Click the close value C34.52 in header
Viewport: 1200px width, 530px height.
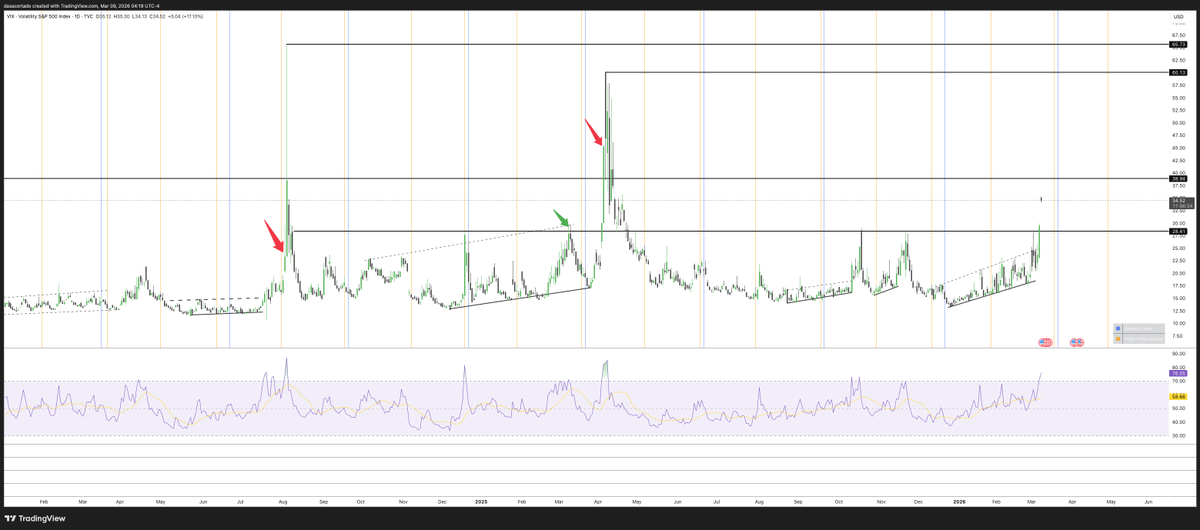(157, 16)
